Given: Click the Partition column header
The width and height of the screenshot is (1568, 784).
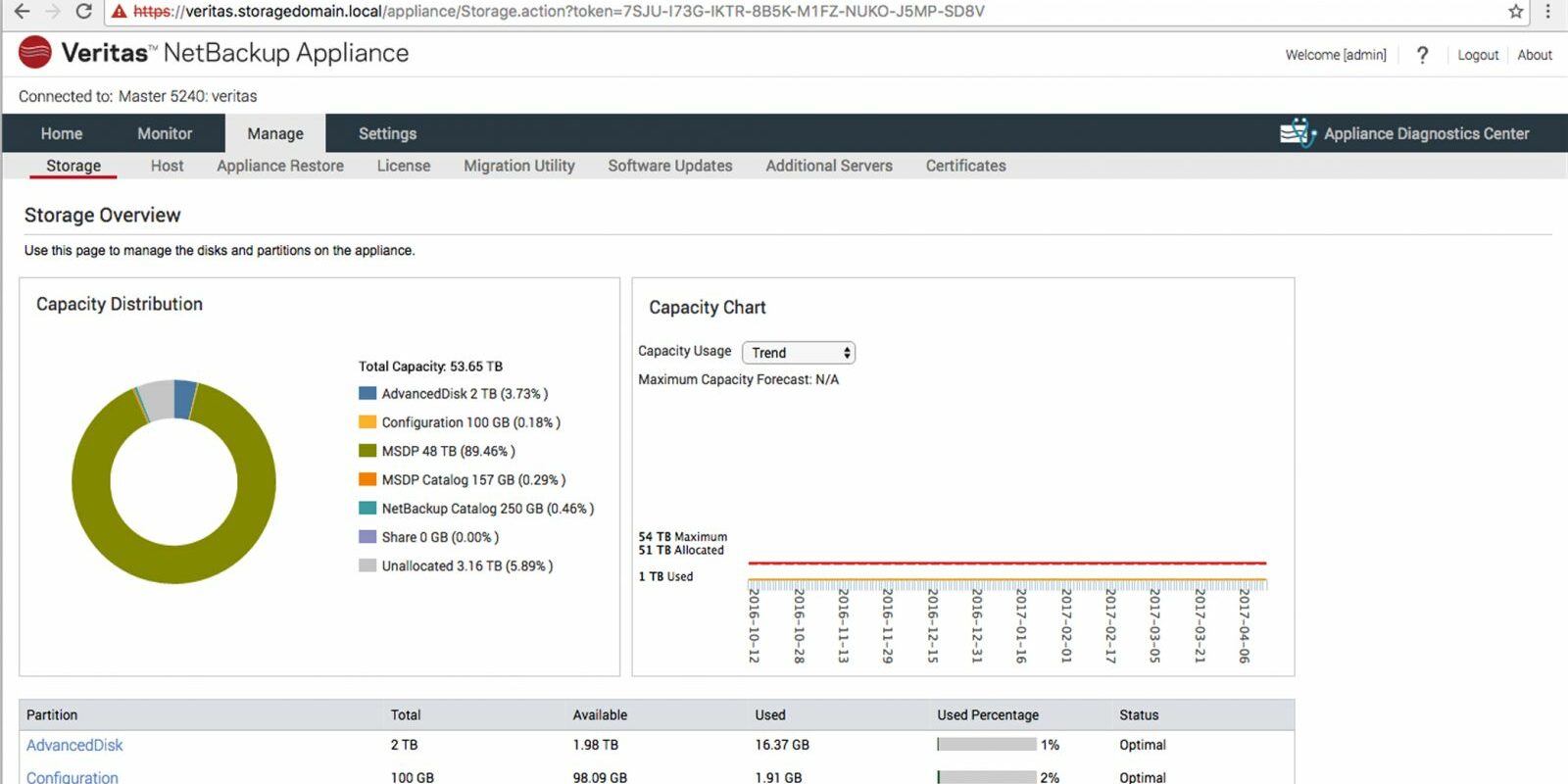Looking at the screenshot, I should pyautogui.click(x=52, y=715).
